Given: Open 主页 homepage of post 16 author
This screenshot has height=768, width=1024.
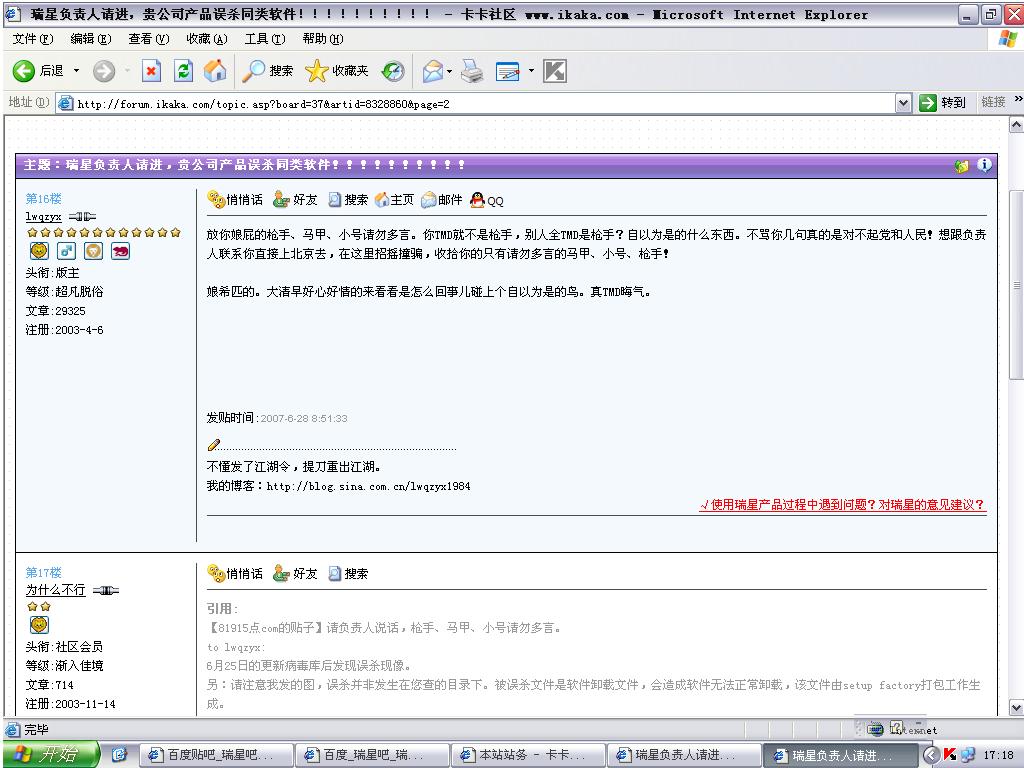Looking at the screenshot, I should pyautogui.click(x=394, y=199).
